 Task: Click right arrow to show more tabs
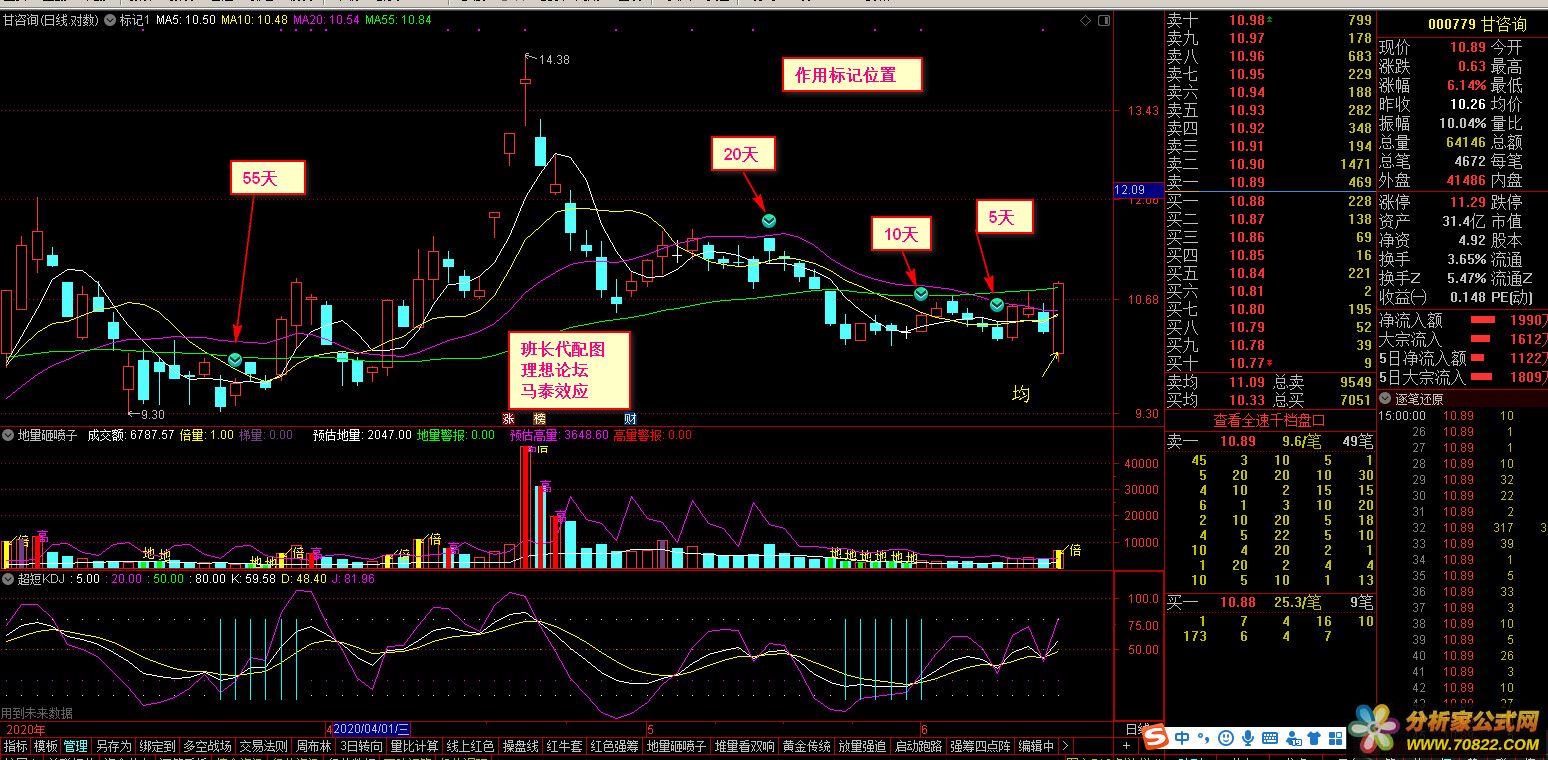click(1065, 746)
